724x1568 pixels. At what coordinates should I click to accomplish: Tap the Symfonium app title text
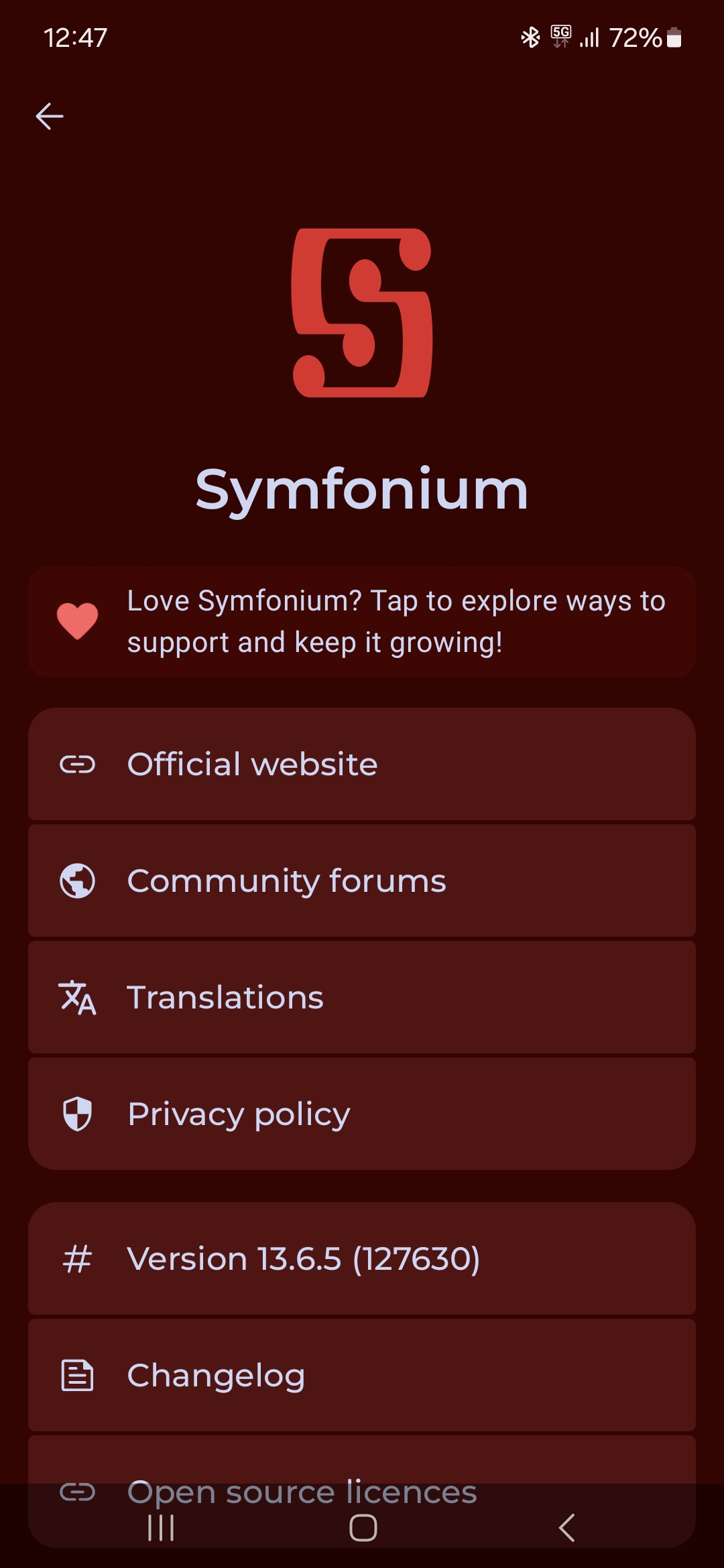362,490
